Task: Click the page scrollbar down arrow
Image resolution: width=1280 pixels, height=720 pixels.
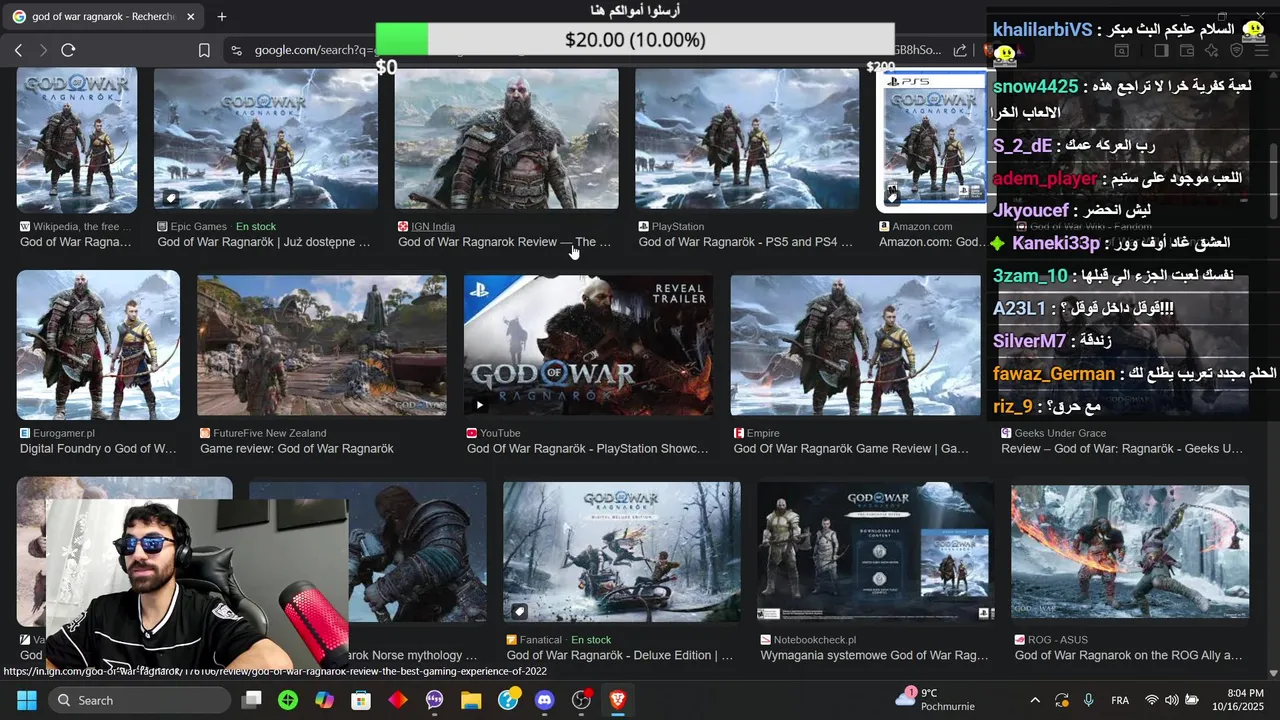Action: [1273, 673]
